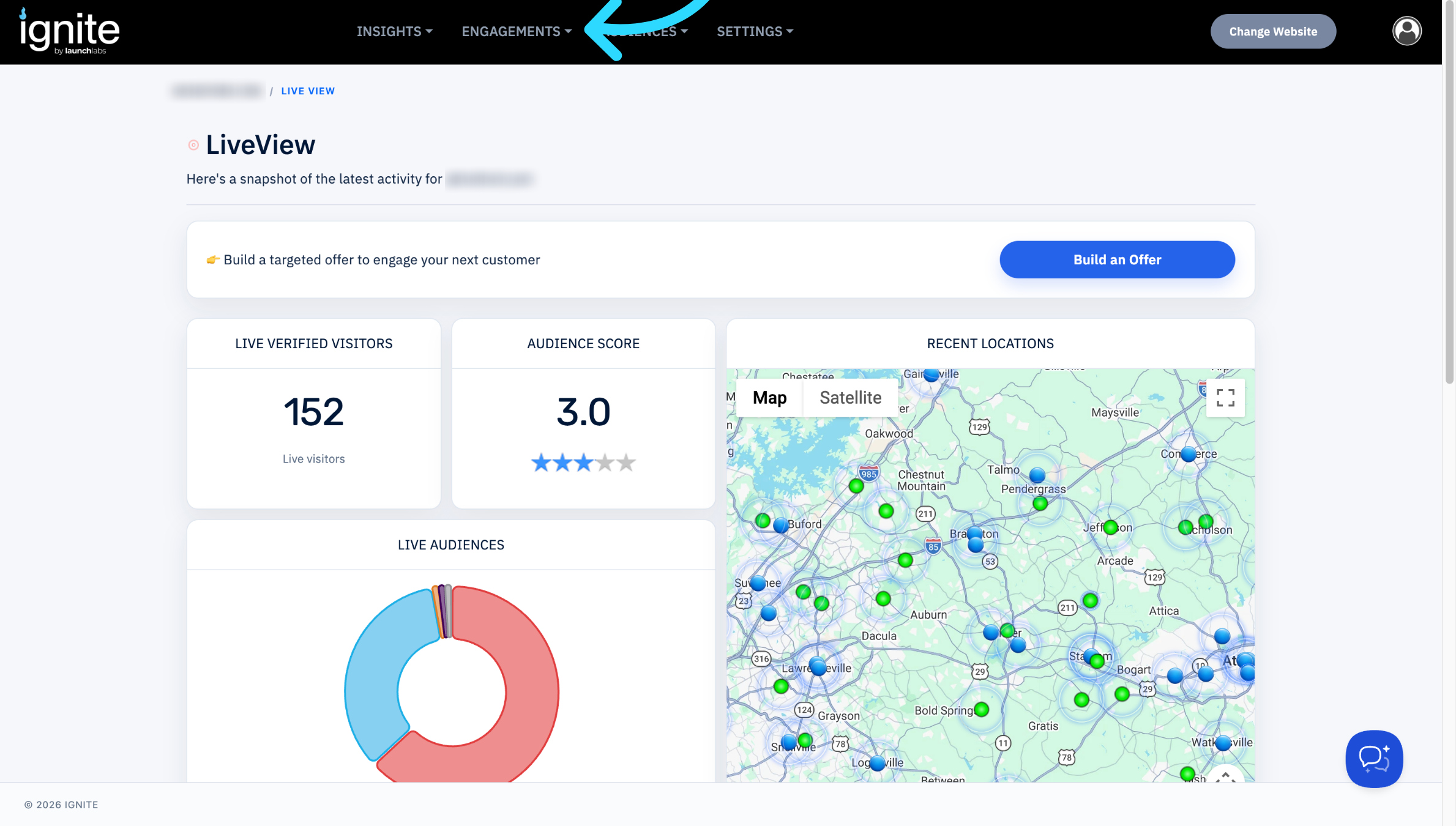The image size is (1456, 826).
Task: Click the Grayson label on the map
Action: 838,716
